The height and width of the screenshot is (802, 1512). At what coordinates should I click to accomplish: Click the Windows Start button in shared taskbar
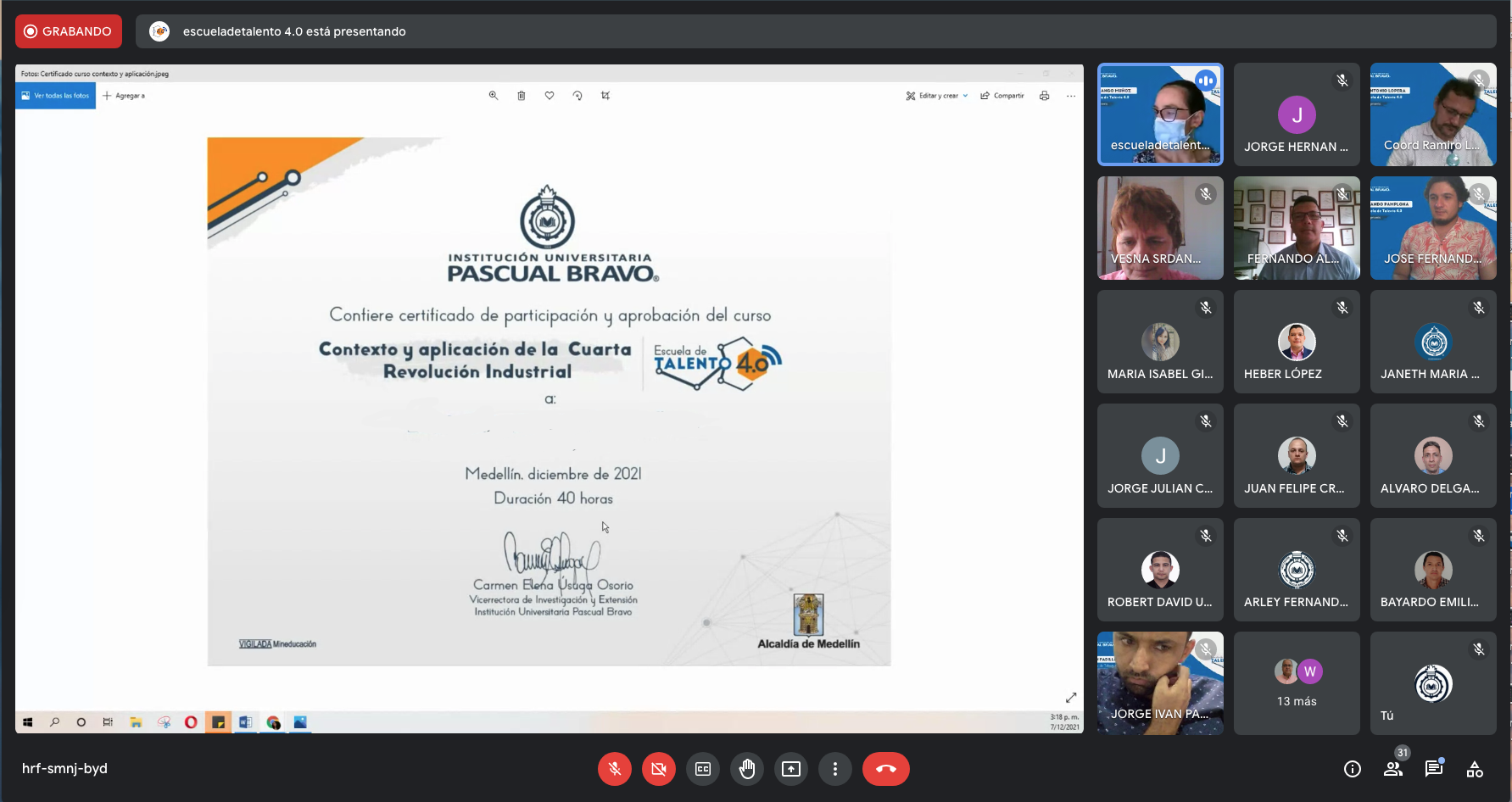coord(27,722)
